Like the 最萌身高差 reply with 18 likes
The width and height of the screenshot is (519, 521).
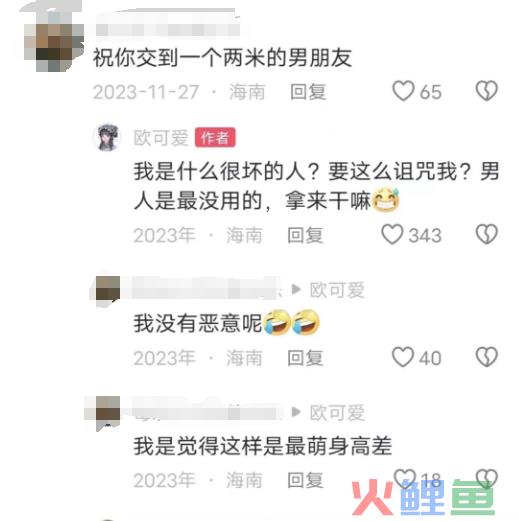click(x=404, y=479)
